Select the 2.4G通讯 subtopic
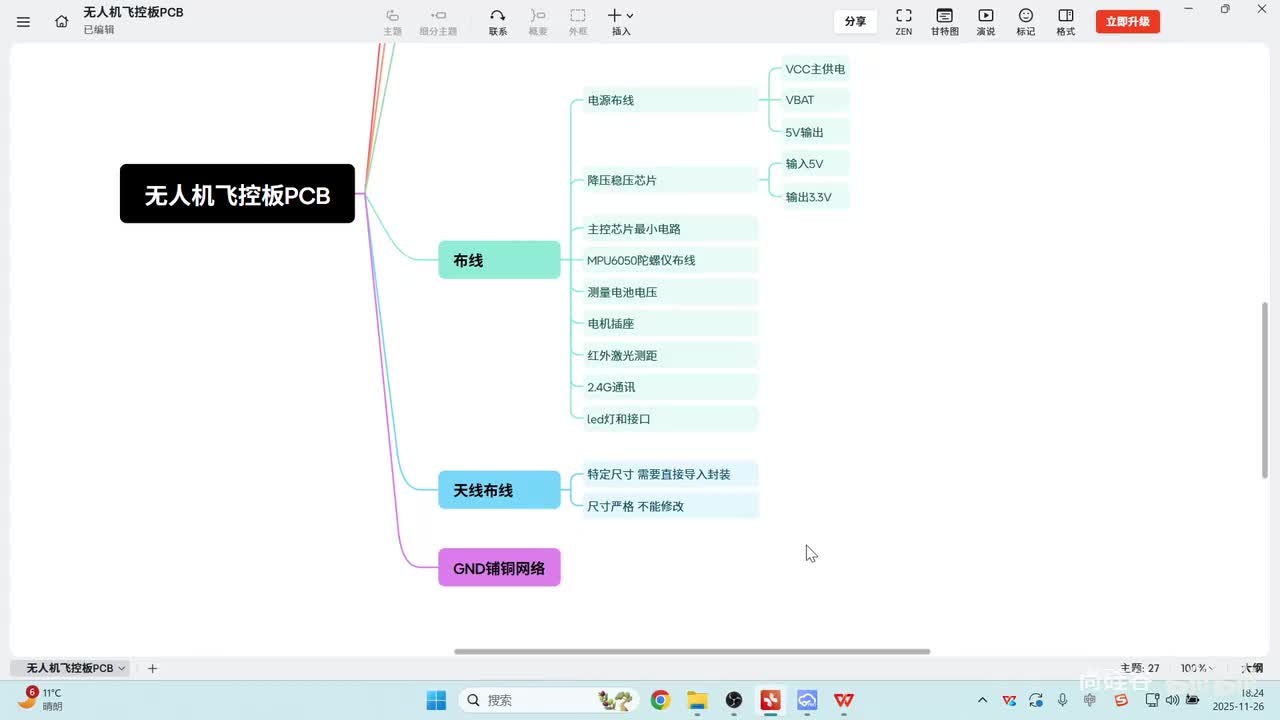1280x720 pixels. coord(670,387)
